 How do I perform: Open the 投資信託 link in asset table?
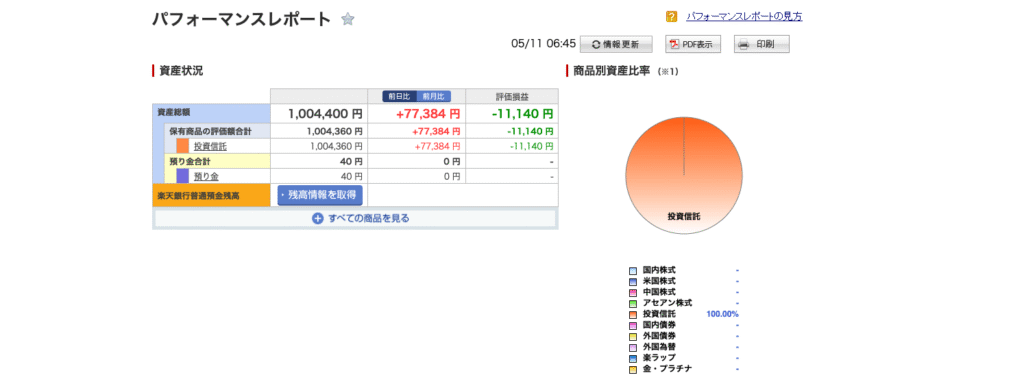tap(210, 146)
